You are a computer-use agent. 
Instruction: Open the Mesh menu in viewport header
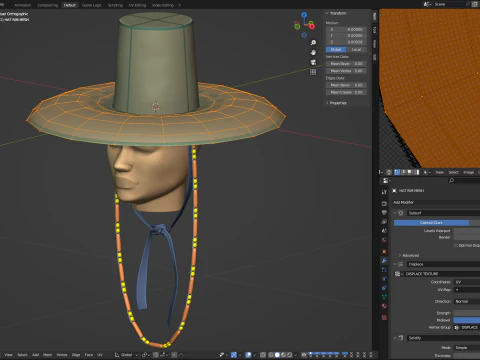click(x=47, y=355)
